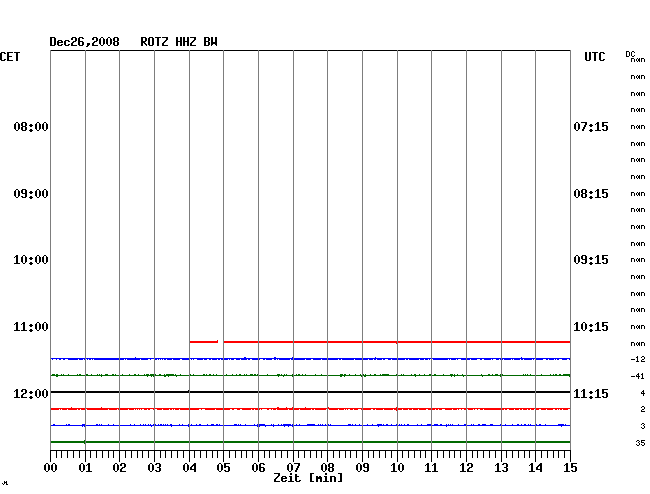Click the date label Dec26,2008
Viewport: 650px width, 494px height.
(84, 42)
